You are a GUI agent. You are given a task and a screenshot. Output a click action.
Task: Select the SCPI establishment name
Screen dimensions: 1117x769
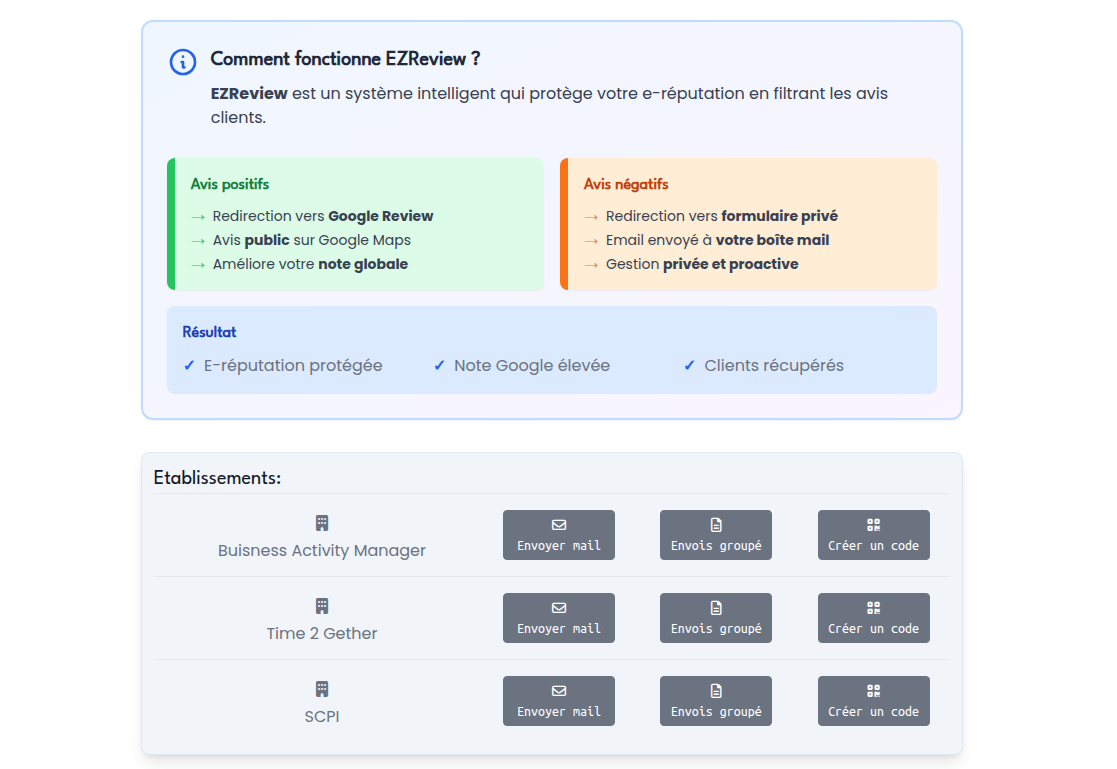(321, 716)
